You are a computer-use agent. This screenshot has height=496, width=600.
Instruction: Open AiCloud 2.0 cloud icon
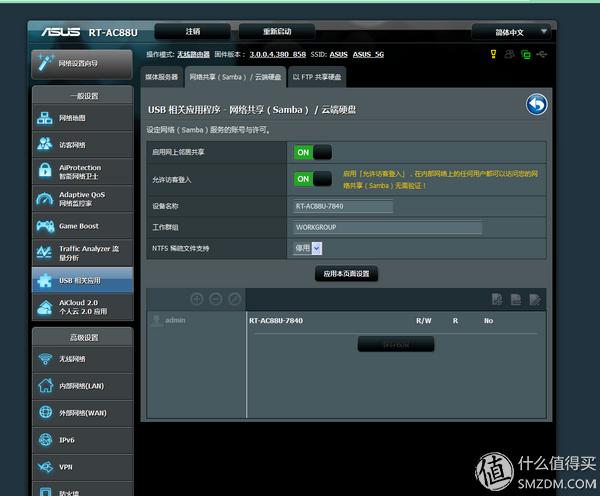(45, 307)
